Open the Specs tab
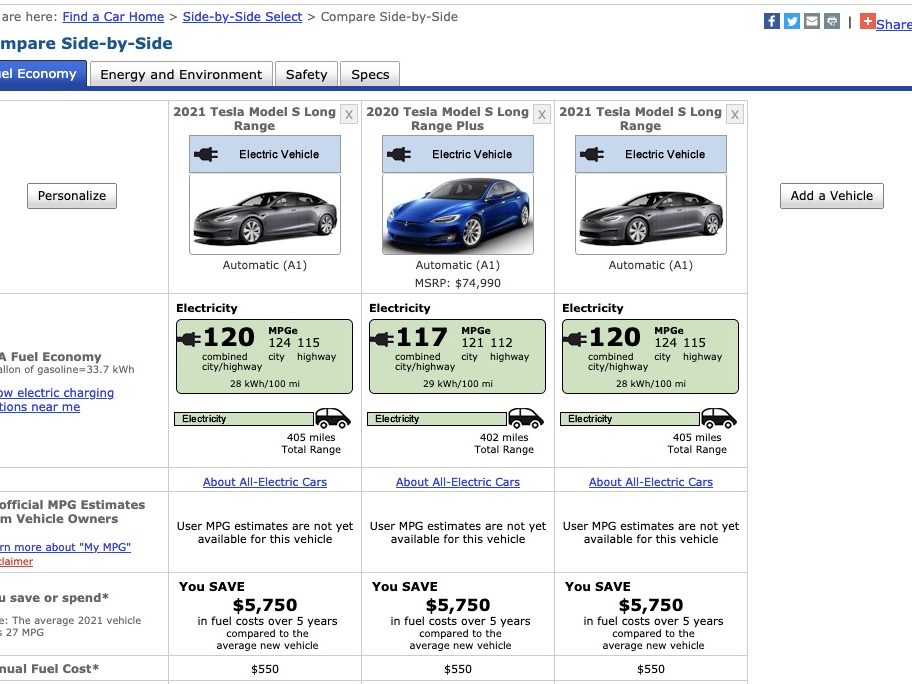 pos(370,74)
